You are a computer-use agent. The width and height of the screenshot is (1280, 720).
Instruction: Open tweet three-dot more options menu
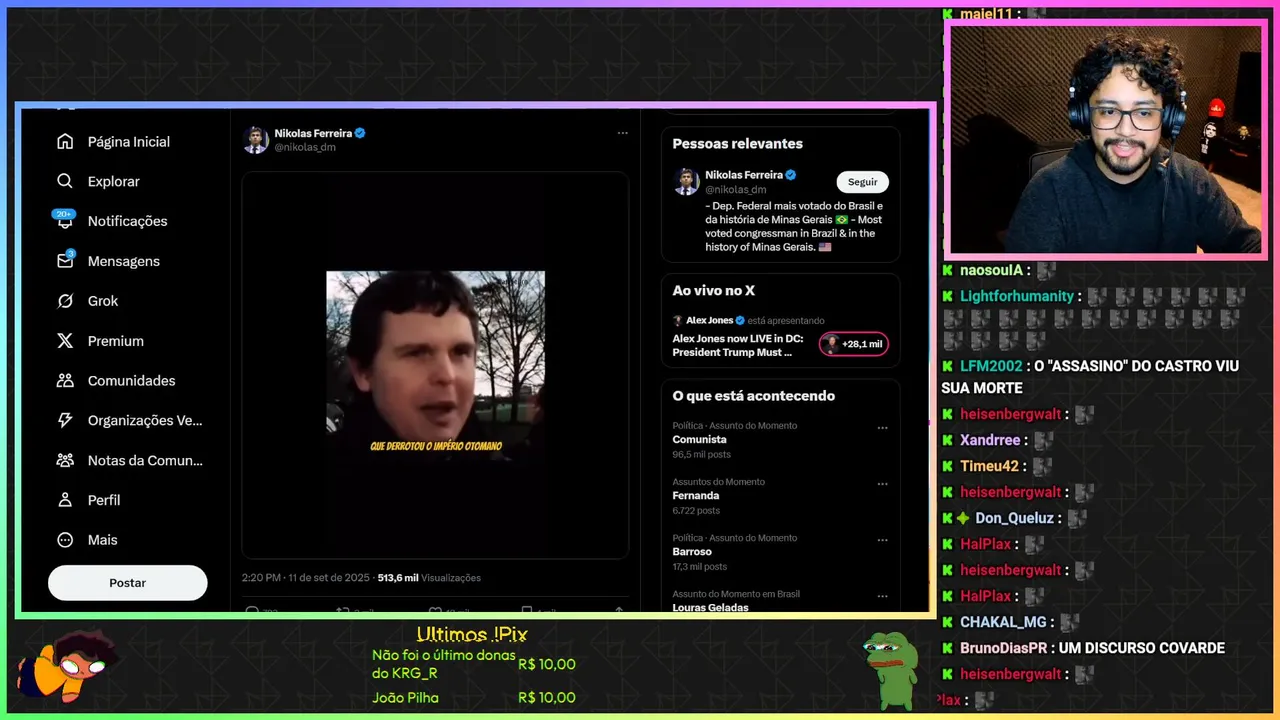pyautogui.click(x=622, y=133)
